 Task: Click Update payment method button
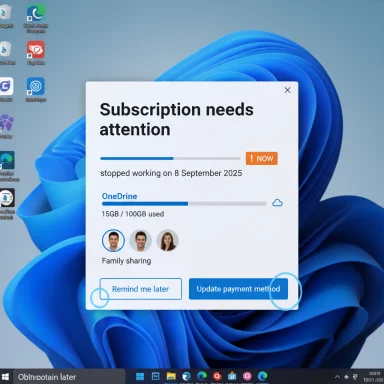pyautogui.click(x=238, y=289)
